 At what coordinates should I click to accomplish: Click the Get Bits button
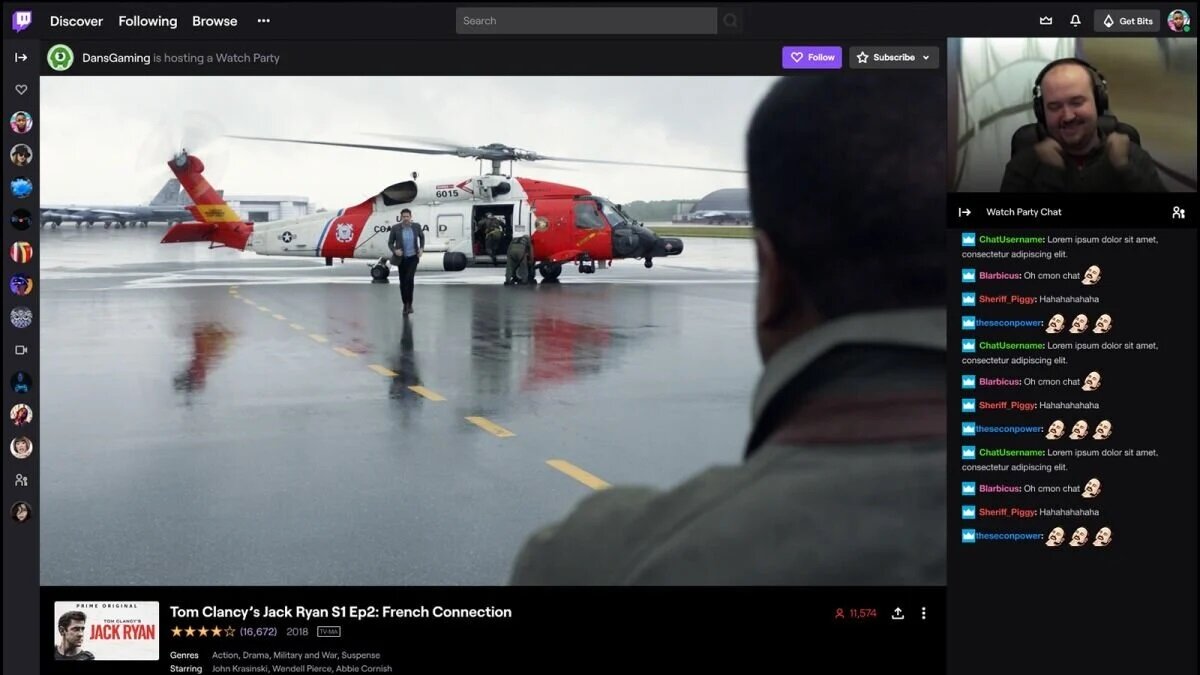coord(1127,21)
